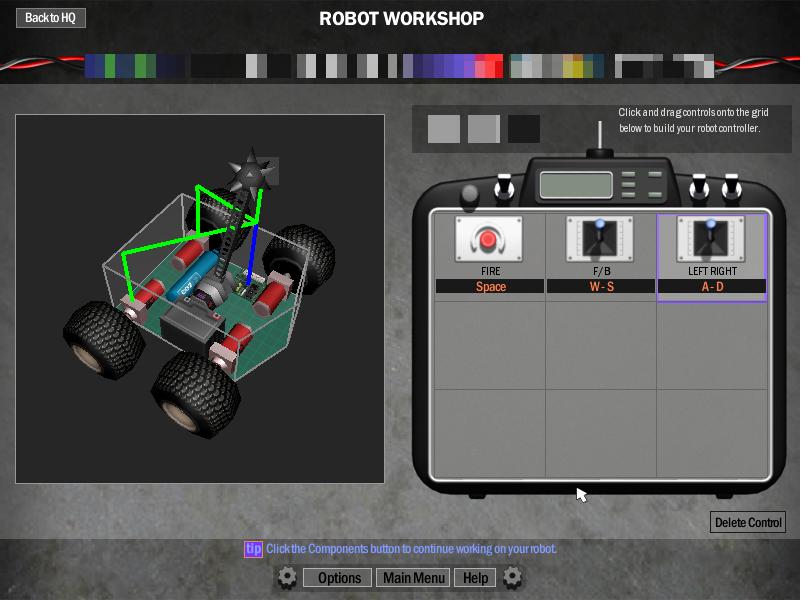Click the FIRE button control icon
This screenshot has height=600, width=801.
[489, 239]
